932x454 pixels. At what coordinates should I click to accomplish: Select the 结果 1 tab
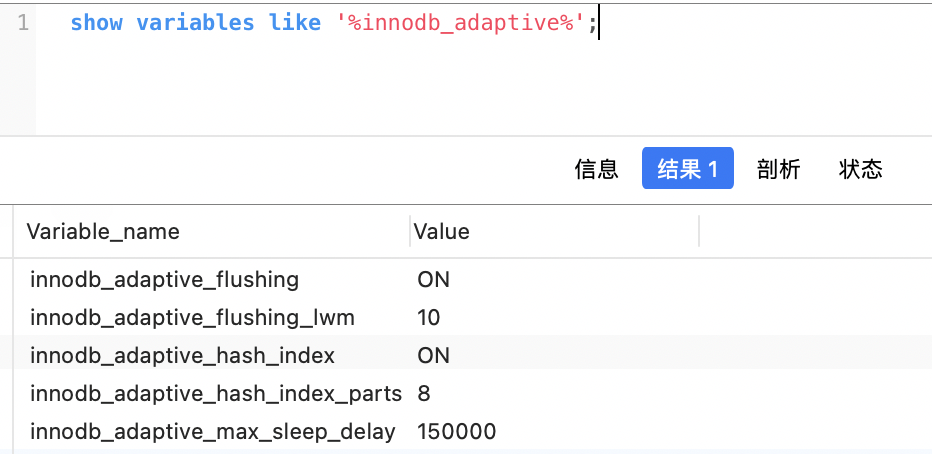tap(688, 169)
